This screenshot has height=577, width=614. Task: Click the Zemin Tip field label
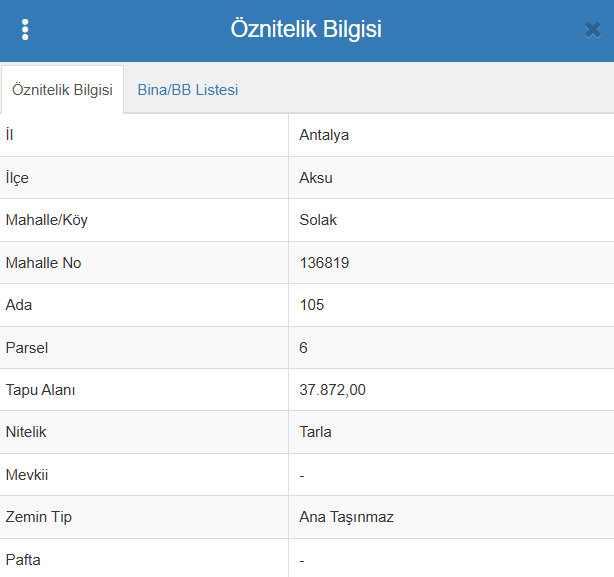(x=39, y=517)
